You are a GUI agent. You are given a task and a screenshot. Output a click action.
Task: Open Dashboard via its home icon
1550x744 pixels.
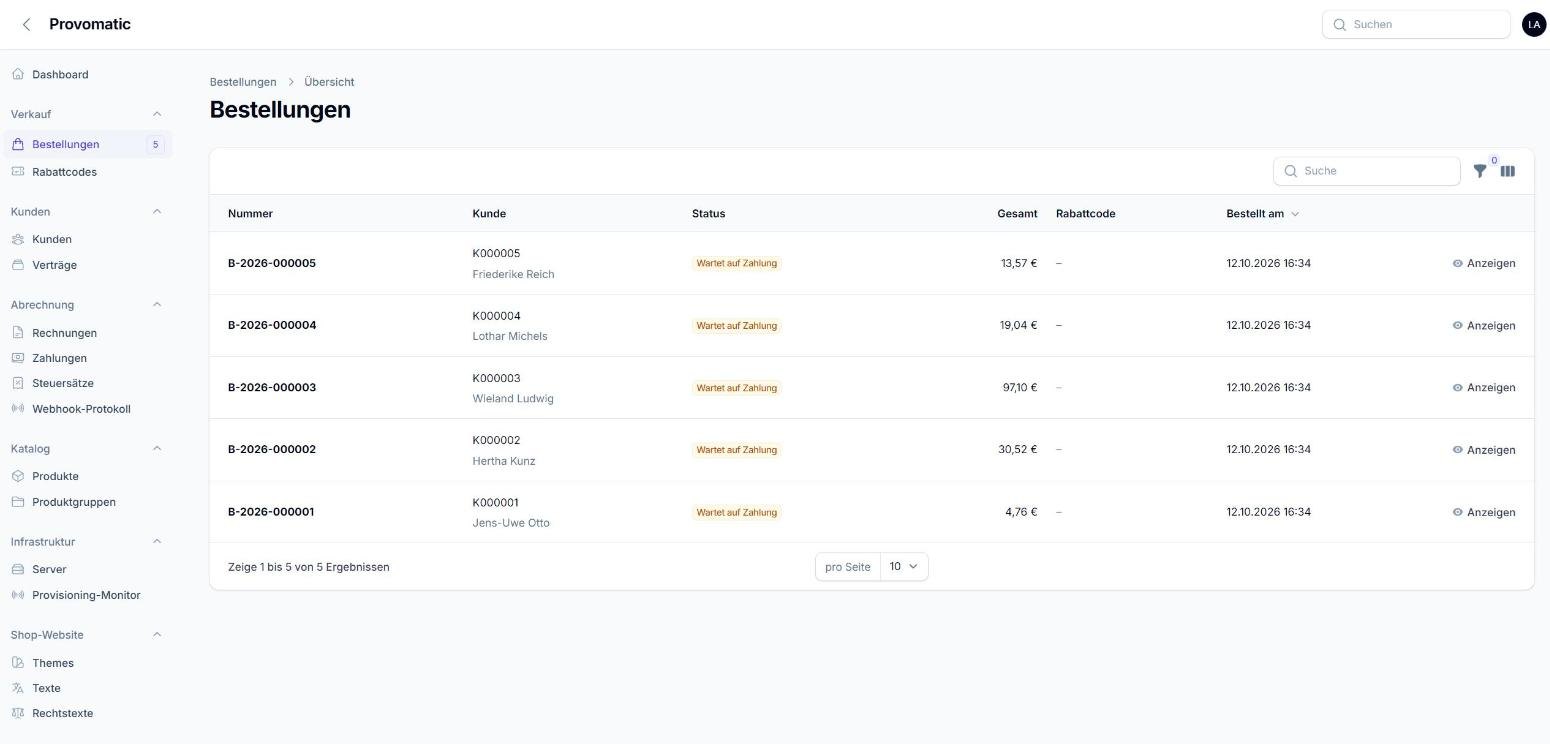(18, 74)
